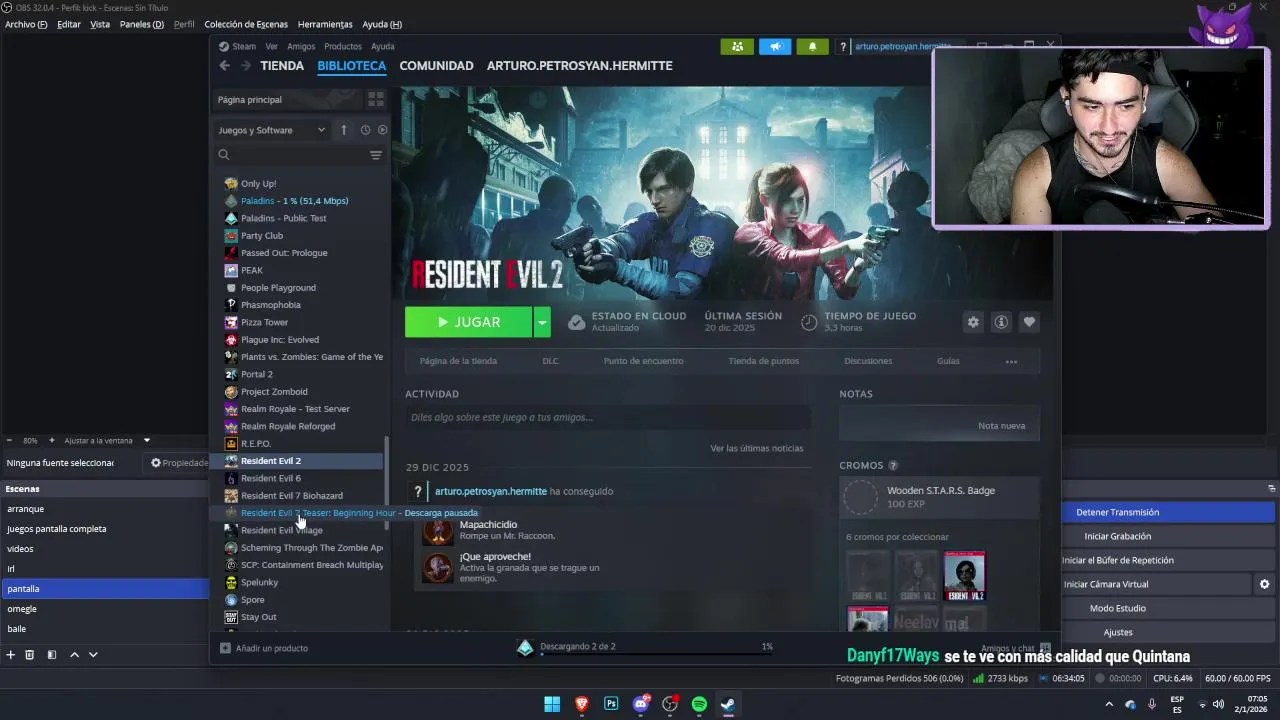Show ready-to-play games filter icon

[382, 130]
